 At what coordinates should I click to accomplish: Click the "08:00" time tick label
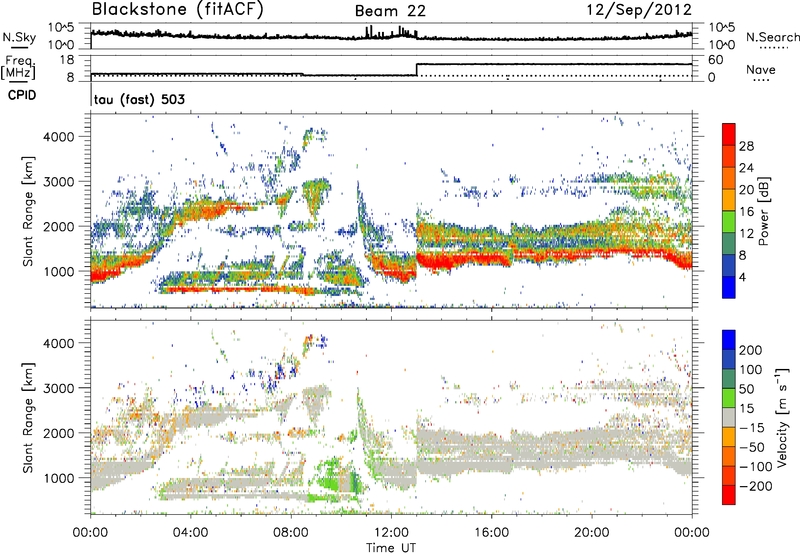pyautogui.click(x=291, y=533)
